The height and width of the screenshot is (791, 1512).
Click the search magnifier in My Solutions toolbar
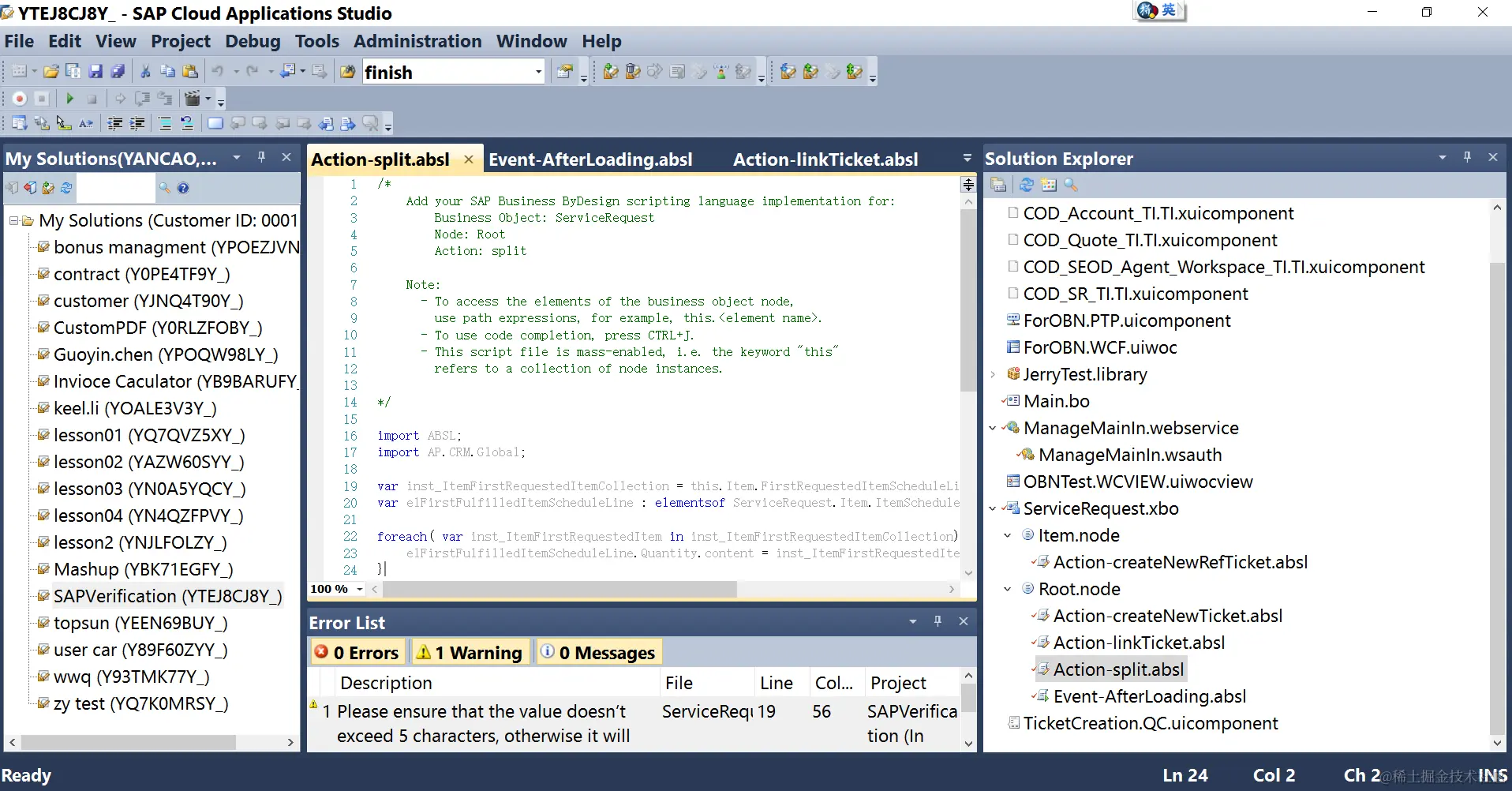[x=165, y=188]
